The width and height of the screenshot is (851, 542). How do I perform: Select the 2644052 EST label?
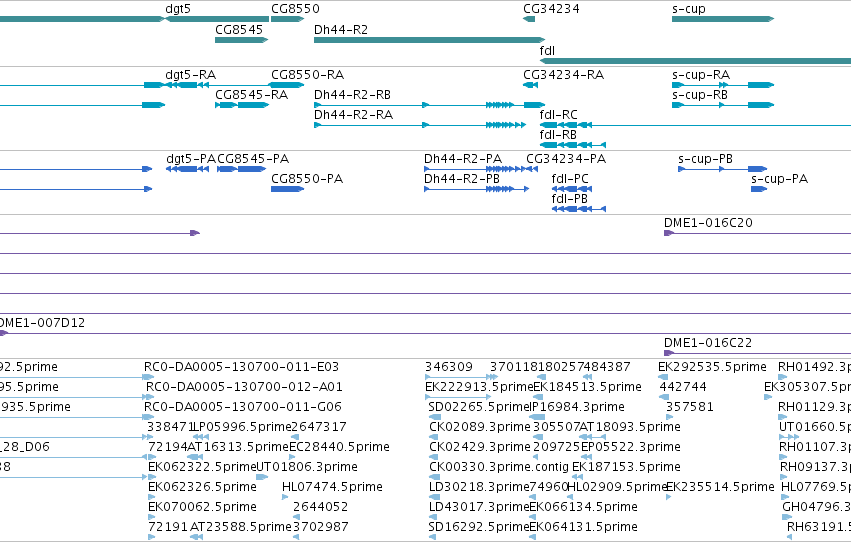click(321, 507)
